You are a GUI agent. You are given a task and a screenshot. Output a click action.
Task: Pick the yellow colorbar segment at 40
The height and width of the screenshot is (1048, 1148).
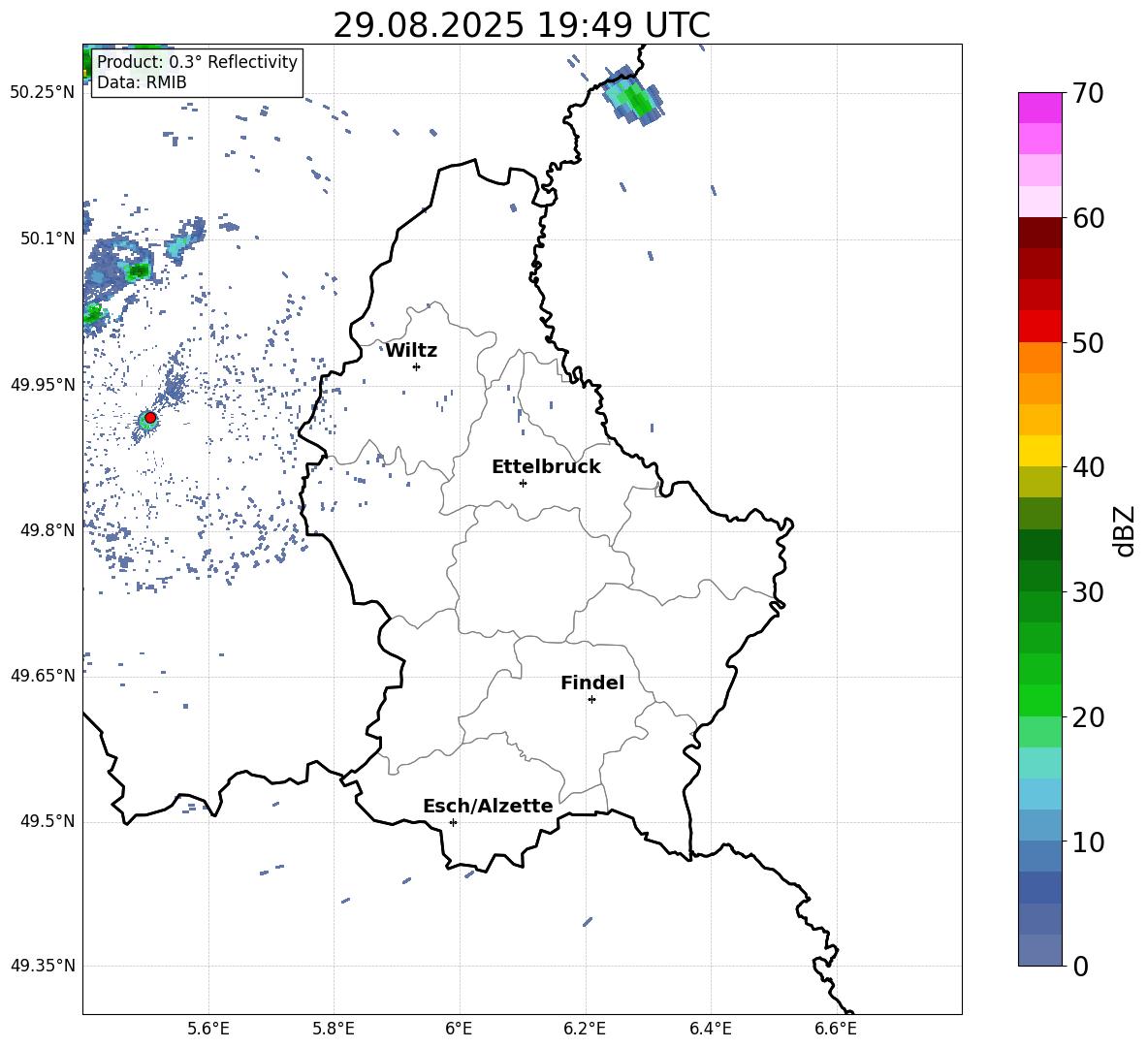[x=1040, y=451]
